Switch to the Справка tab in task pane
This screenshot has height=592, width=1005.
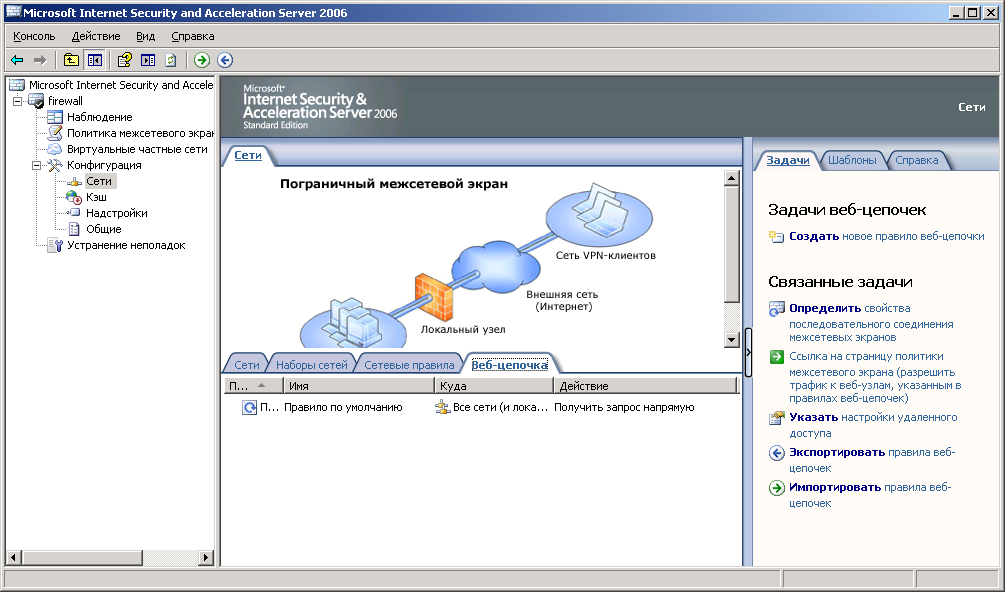pyautogui.click(x=917, y=160)
